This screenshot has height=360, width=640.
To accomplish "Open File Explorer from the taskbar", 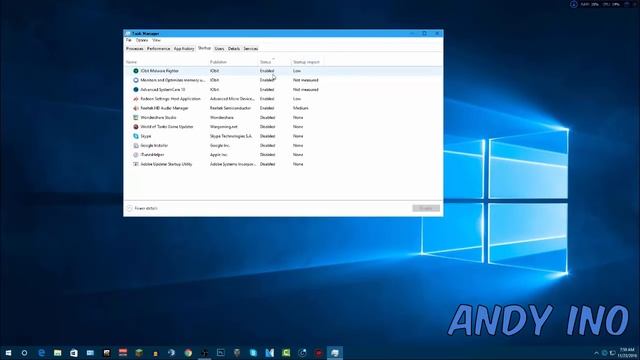I will coord(58,353).
